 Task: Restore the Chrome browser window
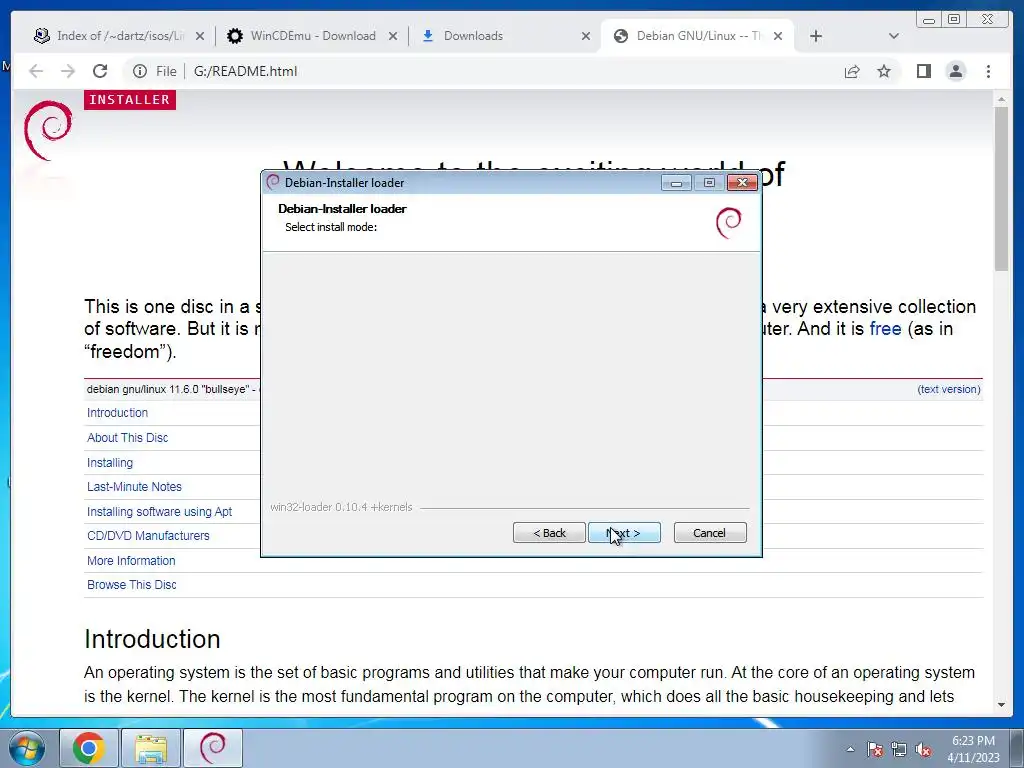(954, 20)
